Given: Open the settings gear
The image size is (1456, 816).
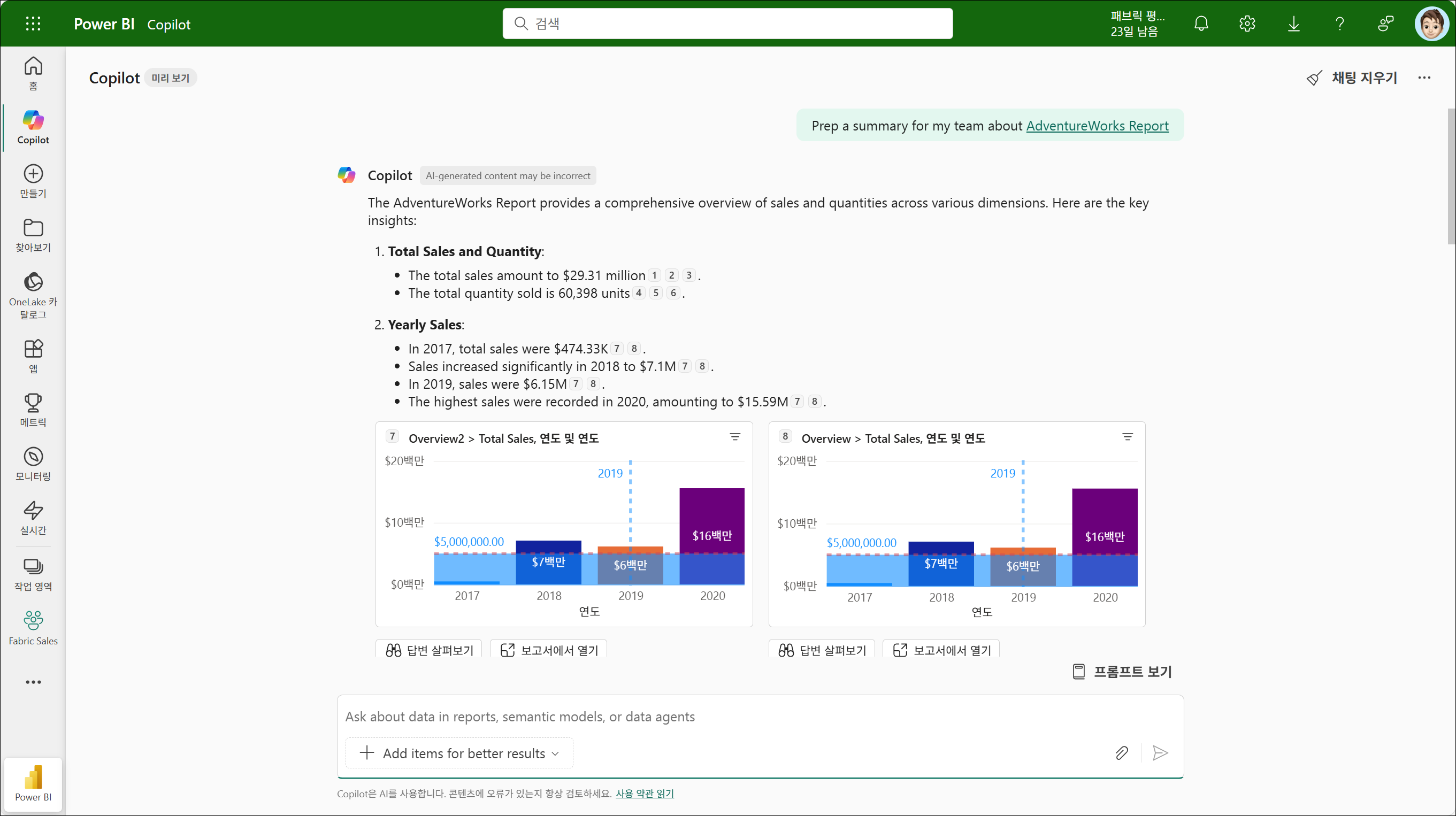Looking at the screenshot, I should tap(1247, 24).
